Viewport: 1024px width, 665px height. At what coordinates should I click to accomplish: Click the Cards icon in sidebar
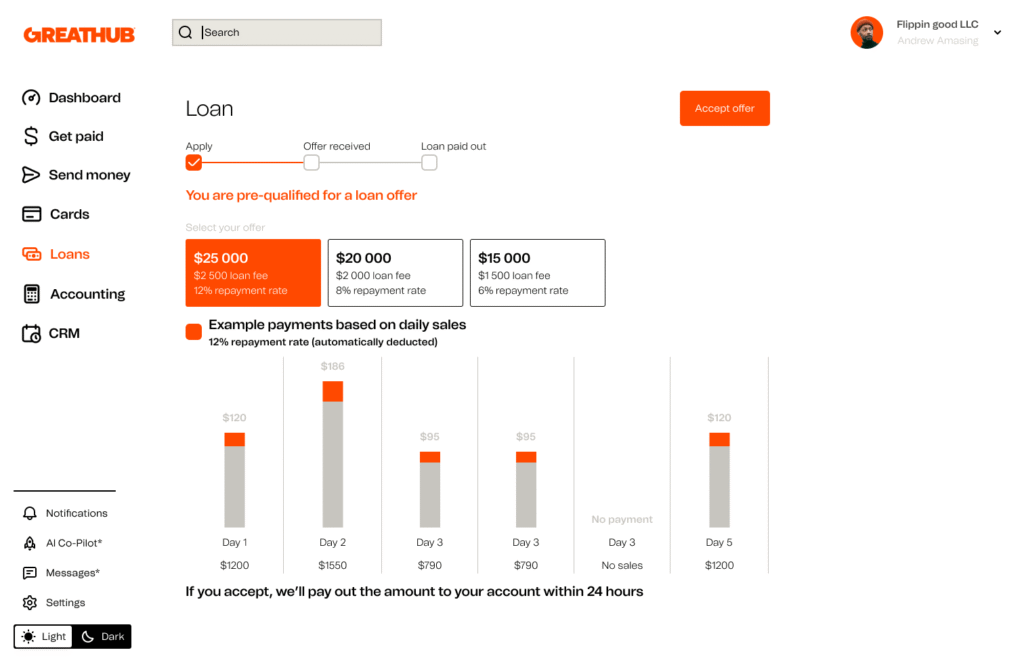click(31, 214)
